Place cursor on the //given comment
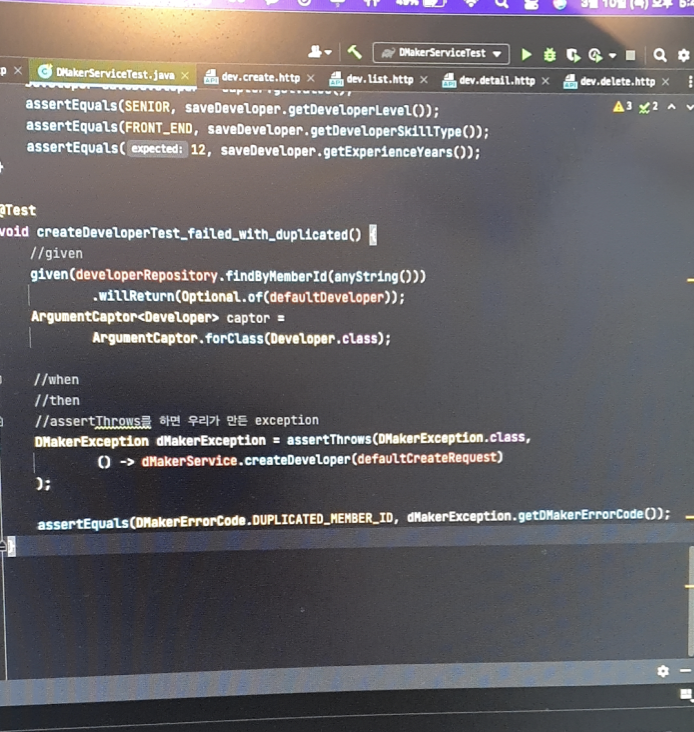 (56, 253)
